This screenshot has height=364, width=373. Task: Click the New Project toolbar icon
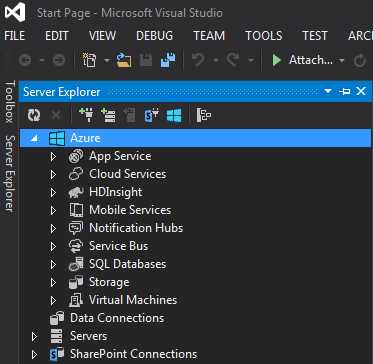(90, 60)
